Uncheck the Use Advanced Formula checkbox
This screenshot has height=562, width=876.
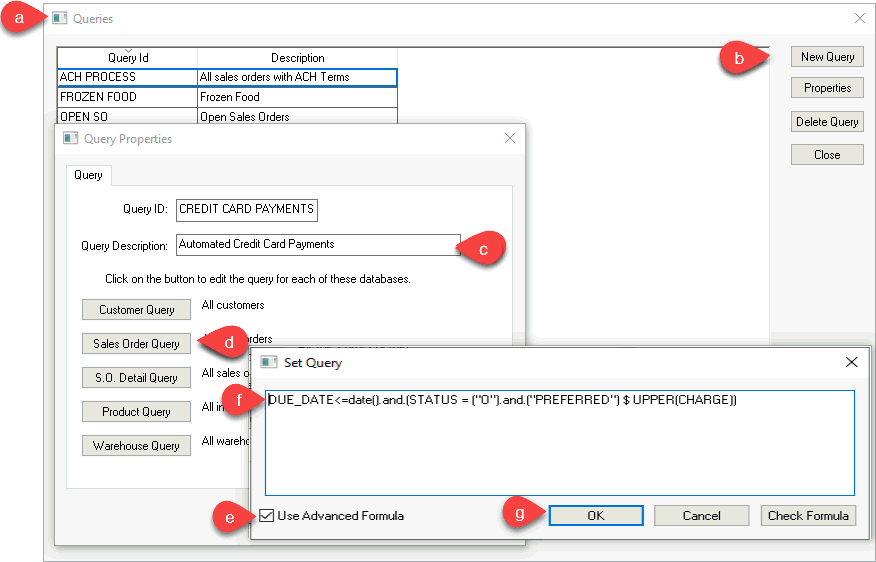266,516
